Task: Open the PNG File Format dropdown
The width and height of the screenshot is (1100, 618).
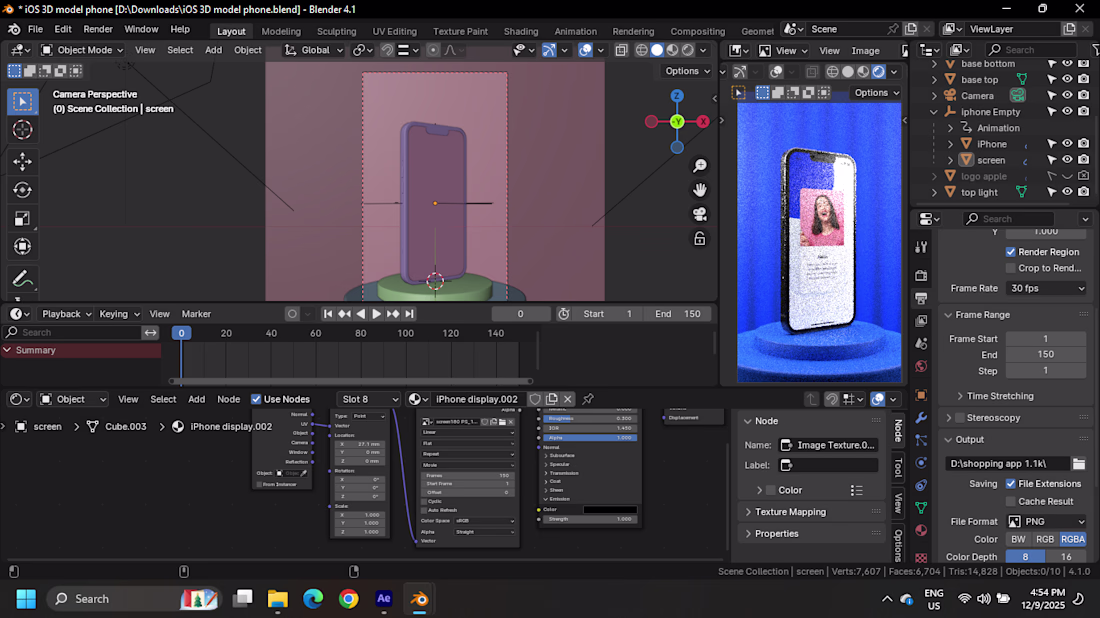Action: click(1046, 521)
